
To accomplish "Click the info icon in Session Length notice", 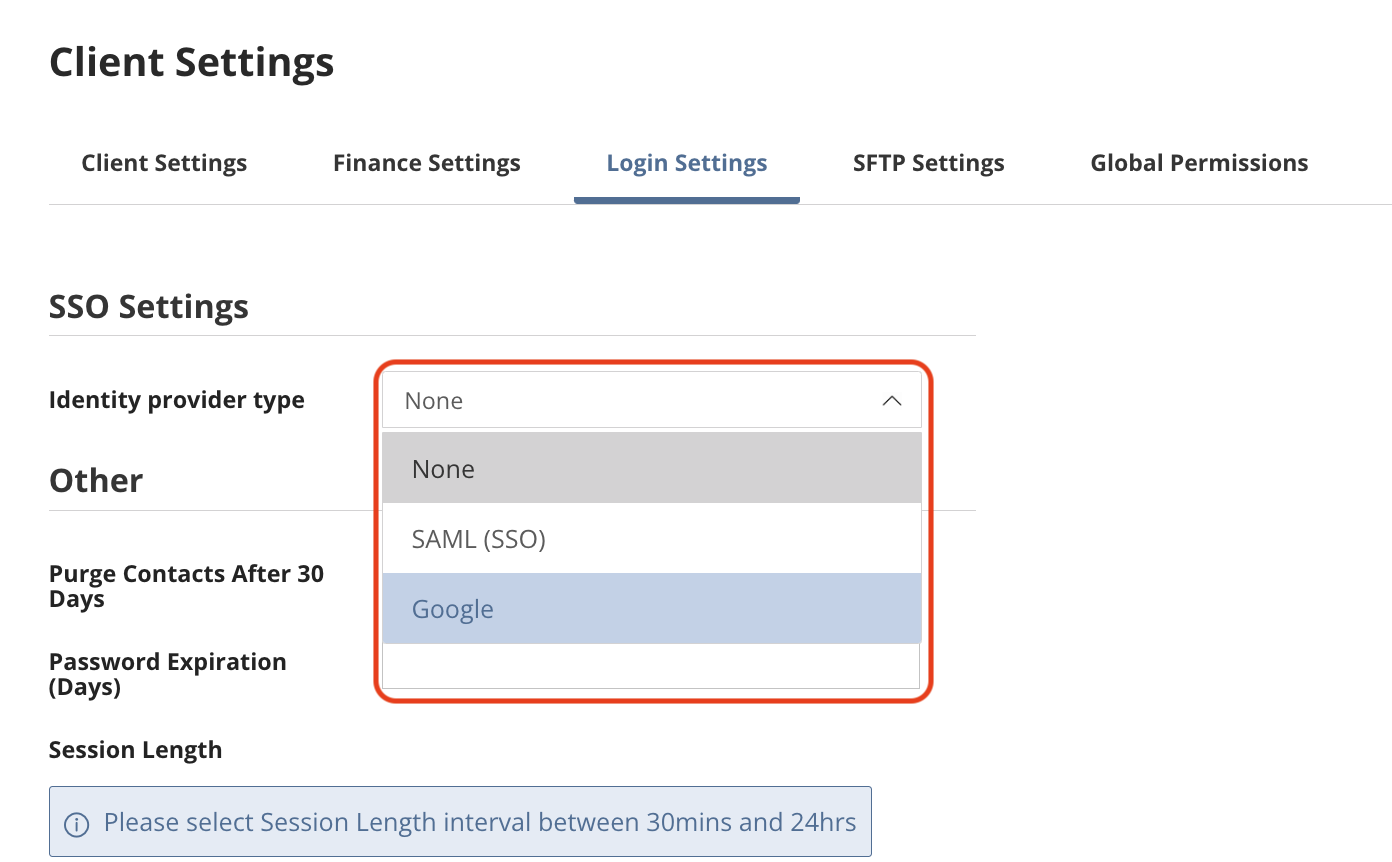I will point(76,824).
